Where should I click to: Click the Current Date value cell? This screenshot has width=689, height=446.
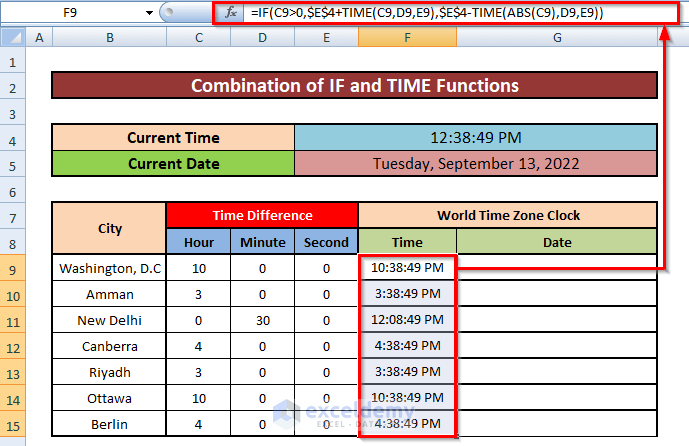click(476, 163)
